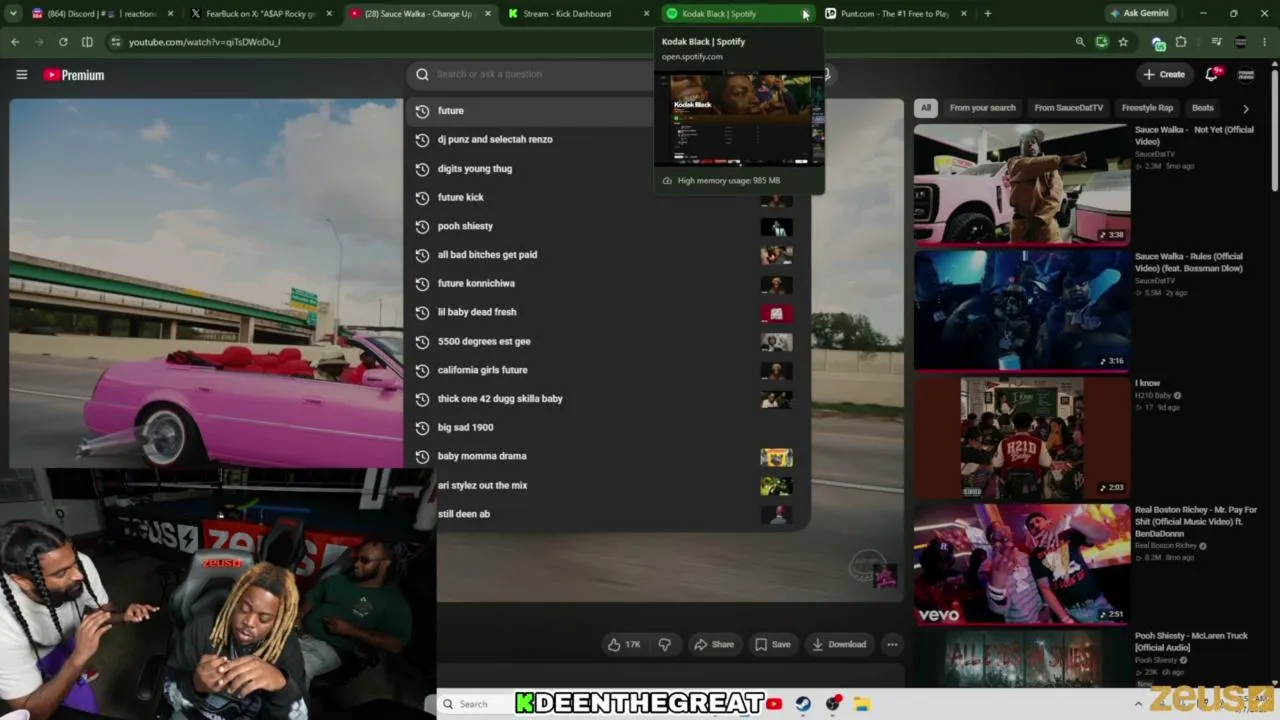The height and width of the screenshot is (720, 1280).
Task: Select 'digits young thug' suggestion
Action: coord(607,169)
